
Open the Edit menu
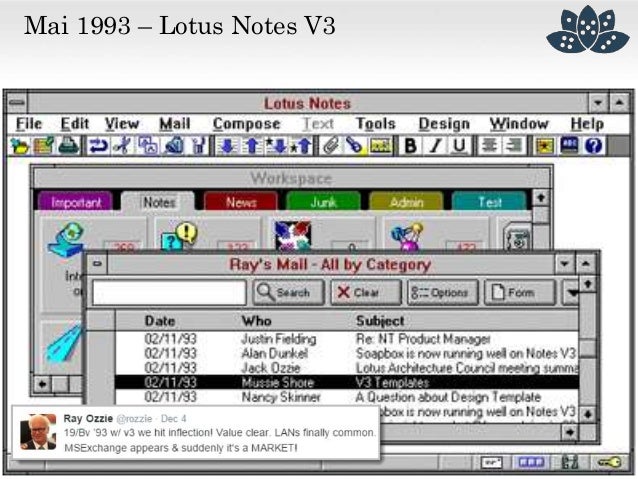tap(74, 124)
